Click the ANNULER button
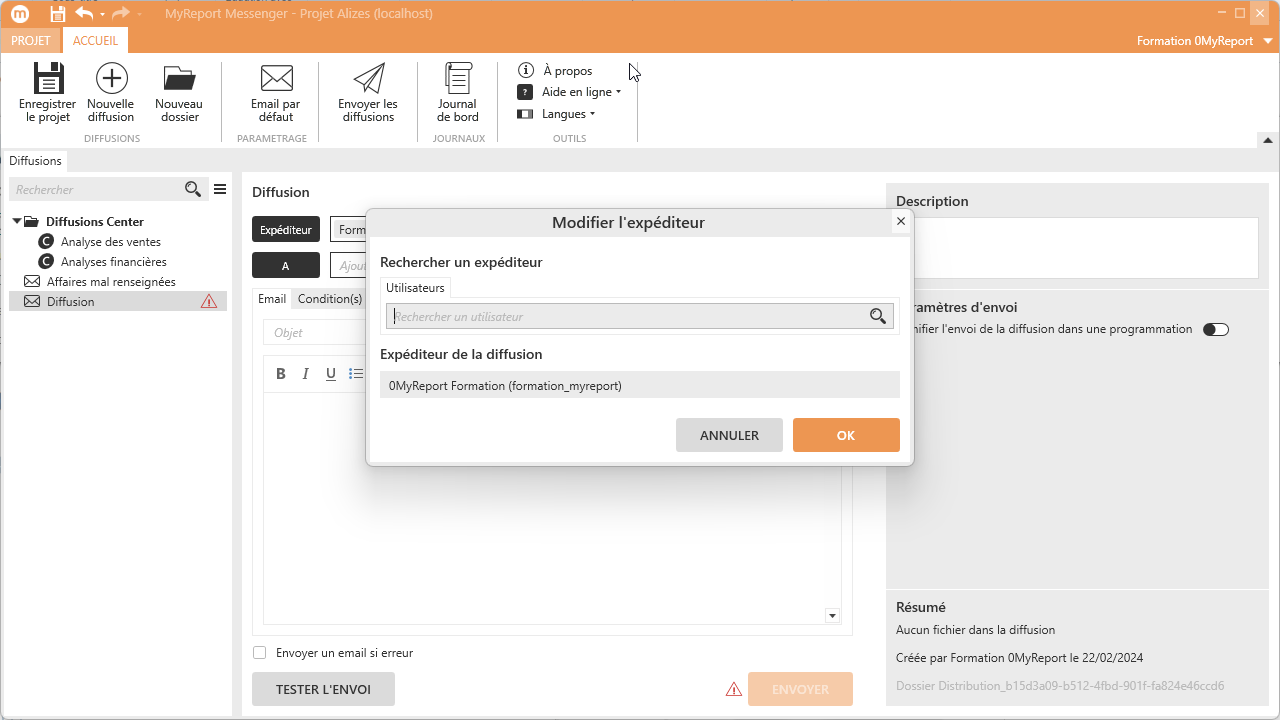 click(x=729, y=435)
